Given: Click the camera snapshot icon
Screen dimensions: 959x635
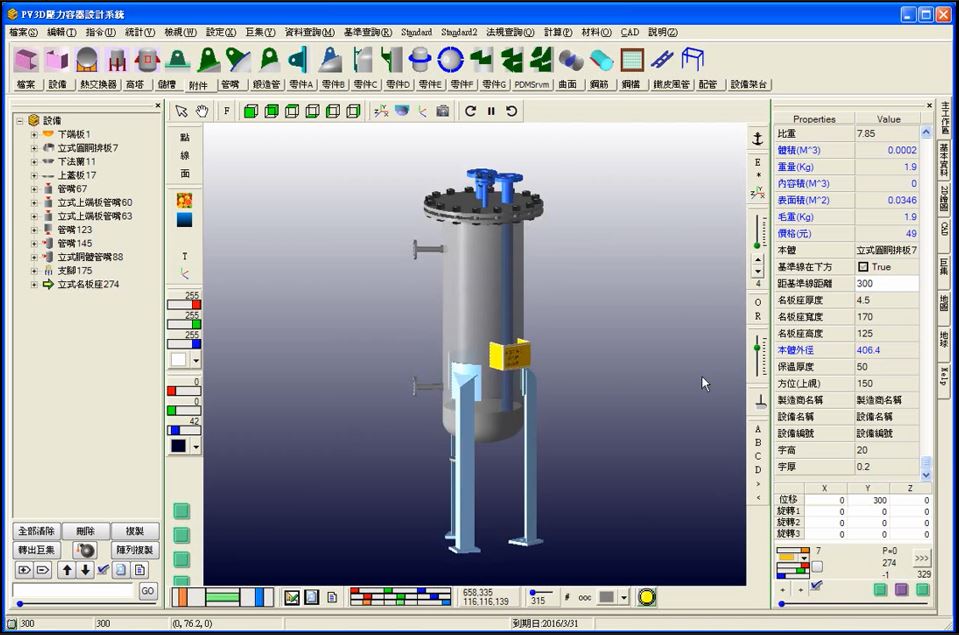Looking at the screenshot, I should click(443, 111).
